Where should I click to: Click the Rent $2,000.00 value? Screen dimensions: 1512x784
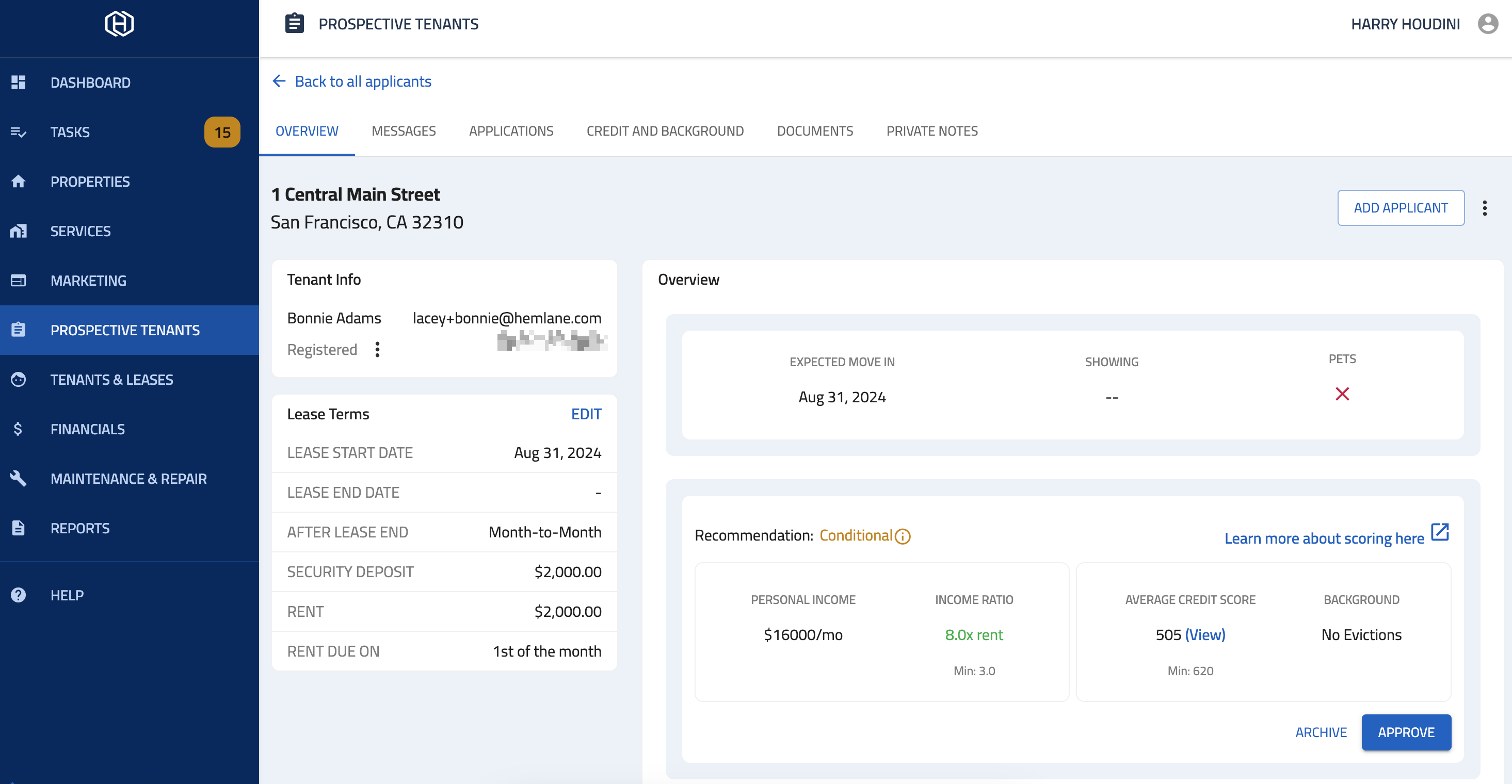pyautogui.click(x=568, y=612)
